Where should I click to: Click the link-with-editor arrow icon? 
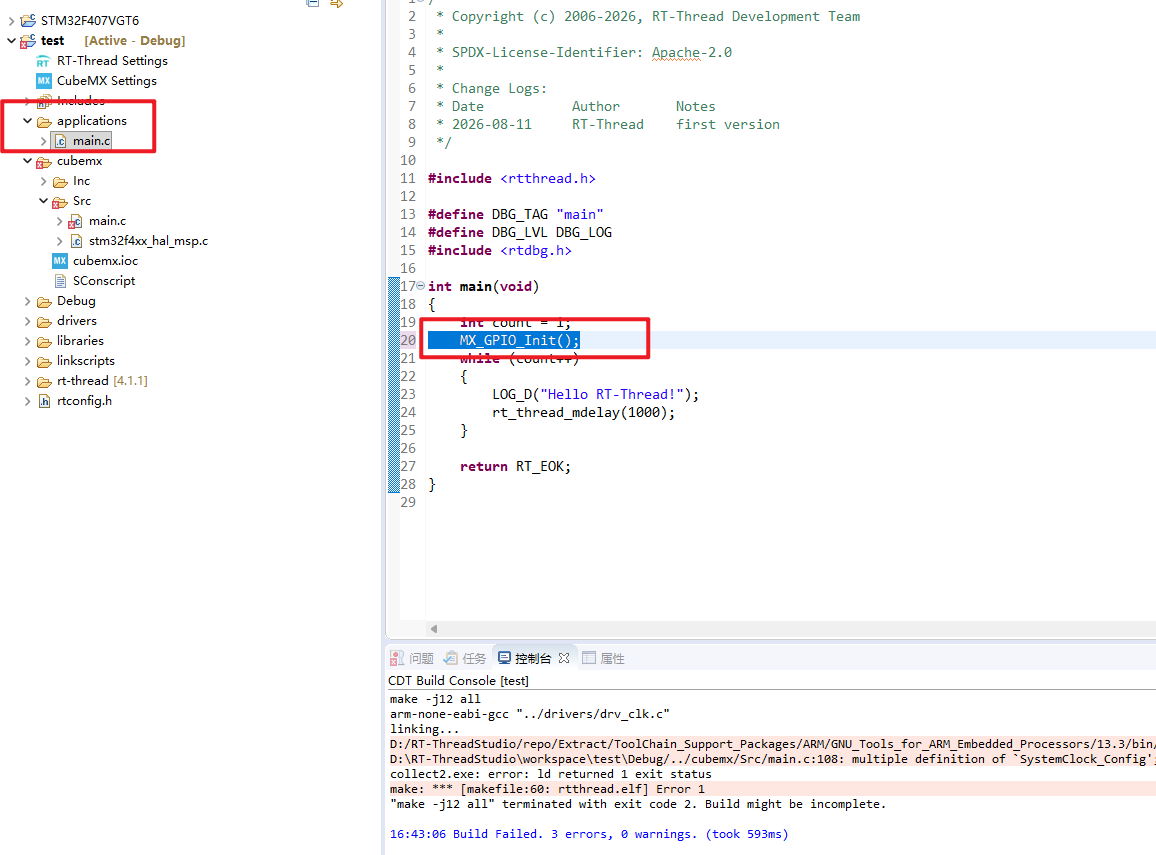[x=337, y=4]
